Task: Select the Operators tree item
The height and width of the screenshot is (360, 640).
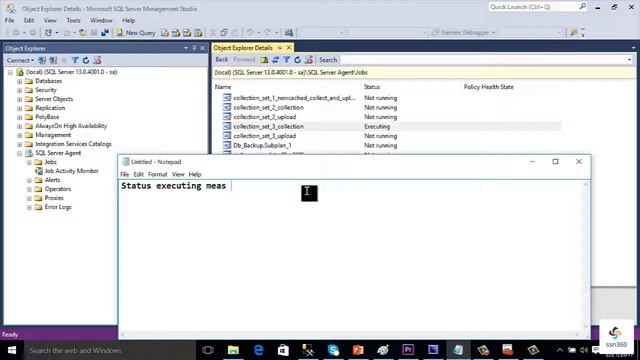Action: click(x=58, y=189)
